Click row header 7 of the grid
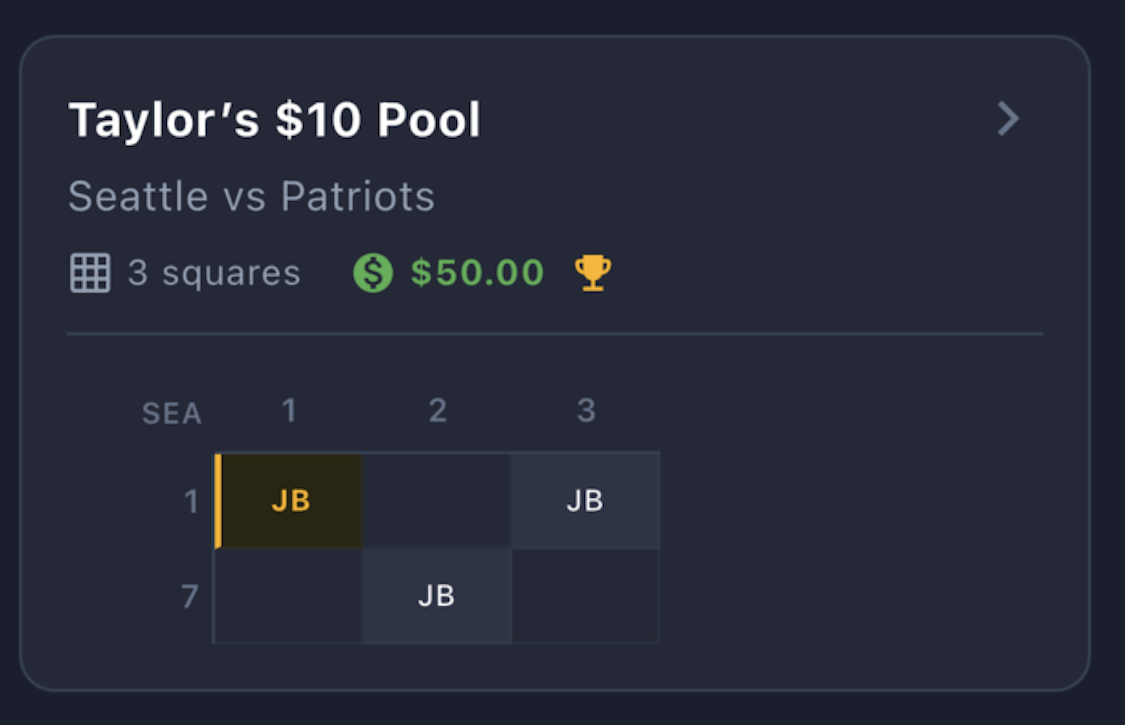The height and width of the screenshot is (725, 1125). pos(190,597)
